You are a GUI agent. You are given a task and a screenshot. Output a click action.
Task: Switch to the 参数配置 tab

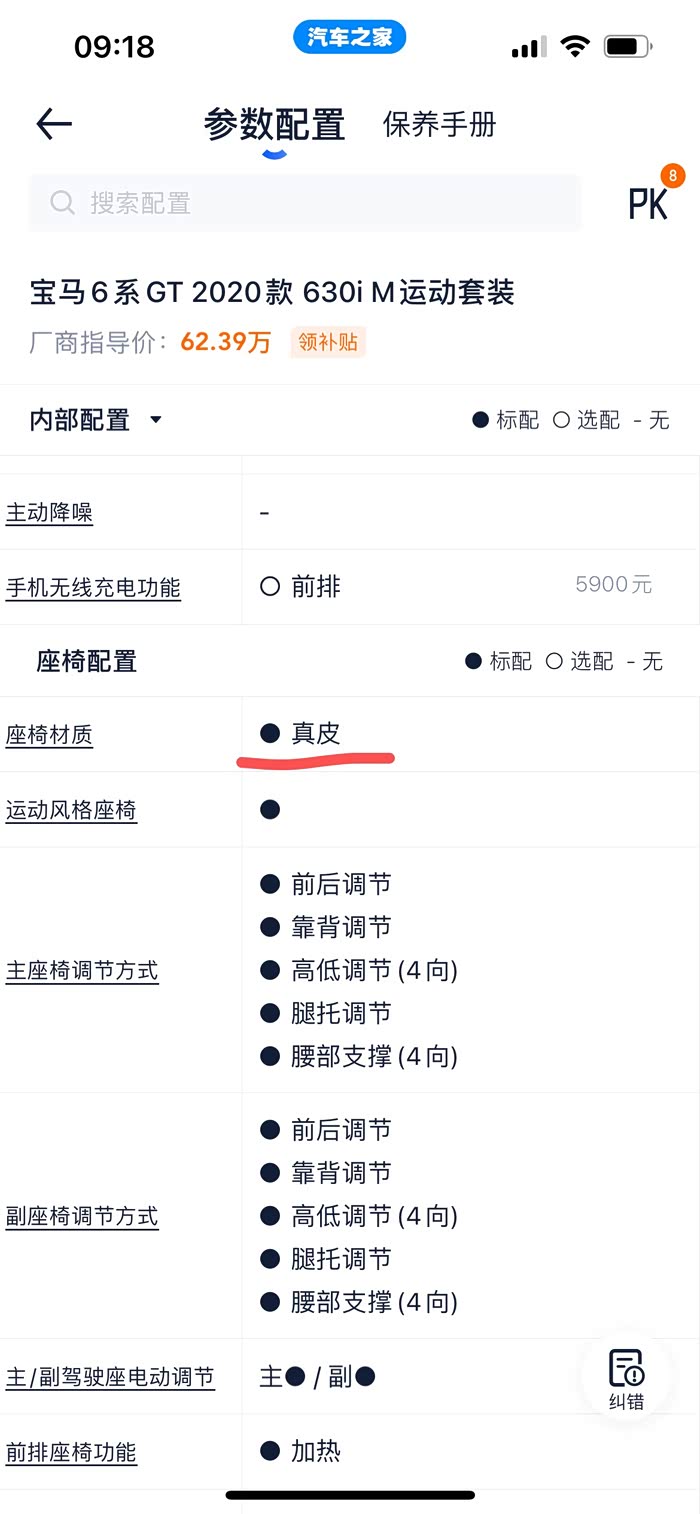[x=274, y=125]
